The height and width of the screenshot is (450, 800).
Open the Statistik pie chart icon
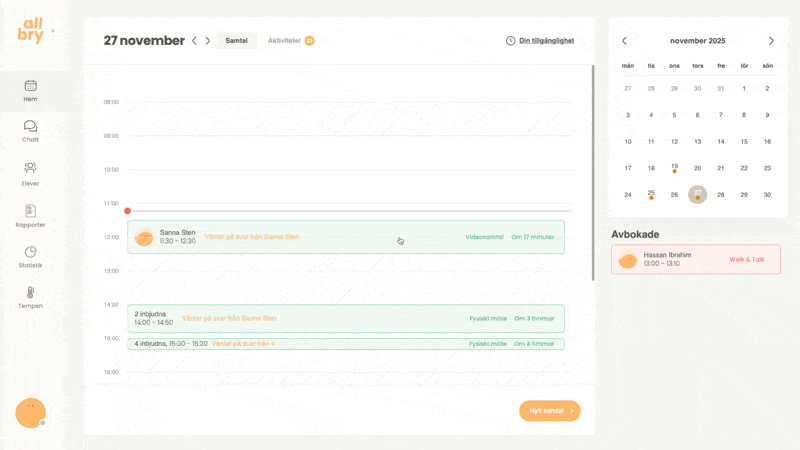click(30, 252)
